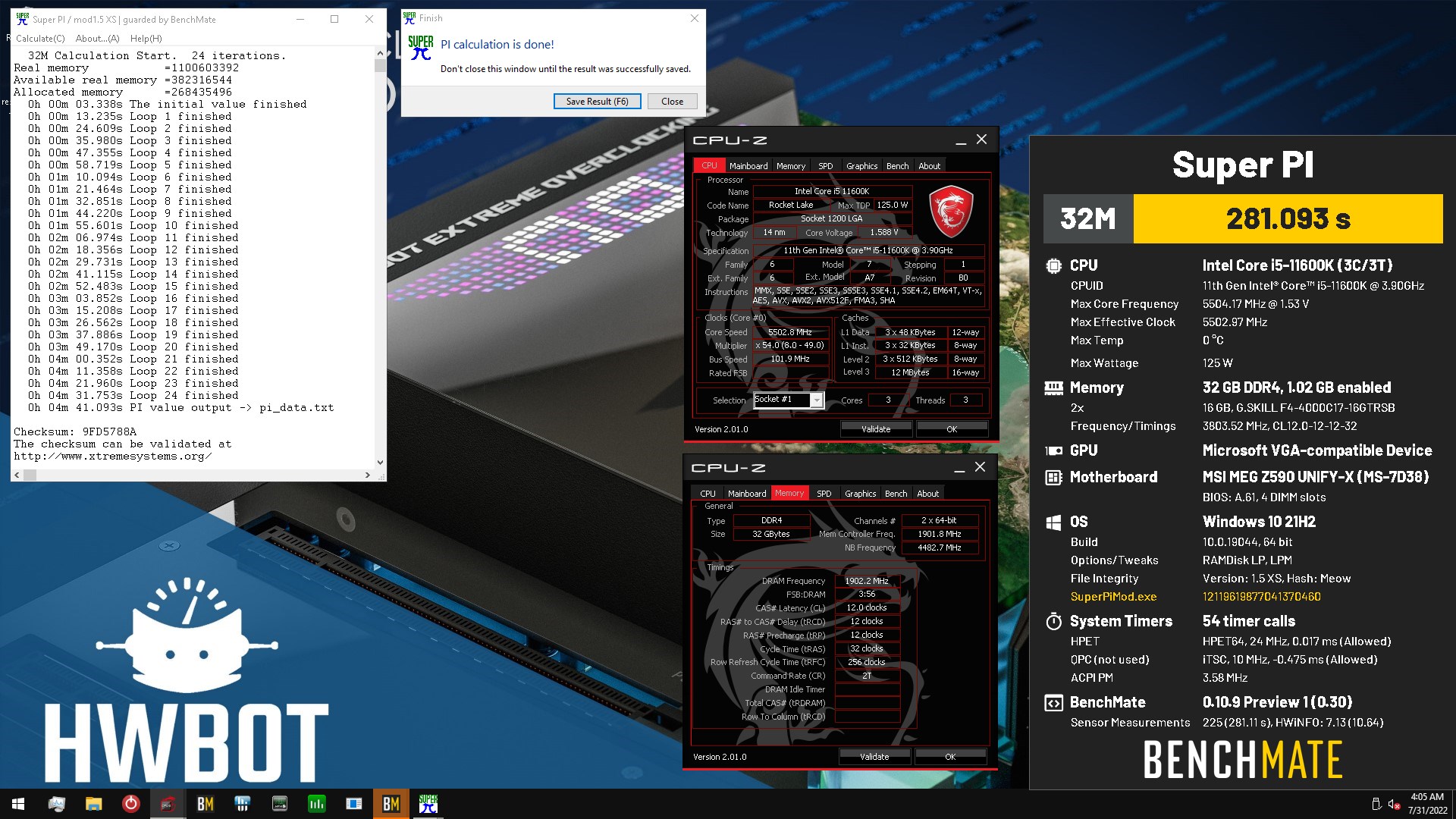This screenshot has height=819, width=1456.
Task: Click Super PI vertical scrollbar up arrow
Action: (380, 54)
